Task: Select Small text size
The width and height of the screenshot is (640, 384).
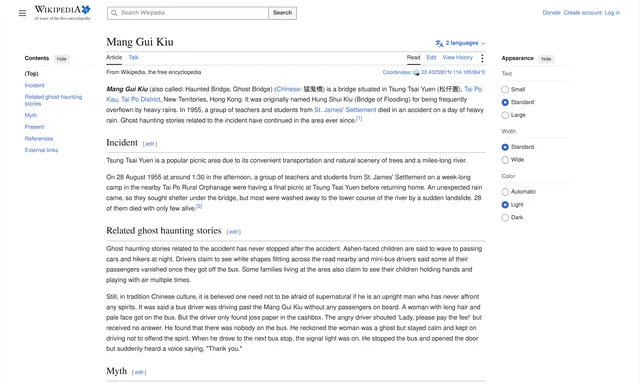Action: click(x=505, y=89)
